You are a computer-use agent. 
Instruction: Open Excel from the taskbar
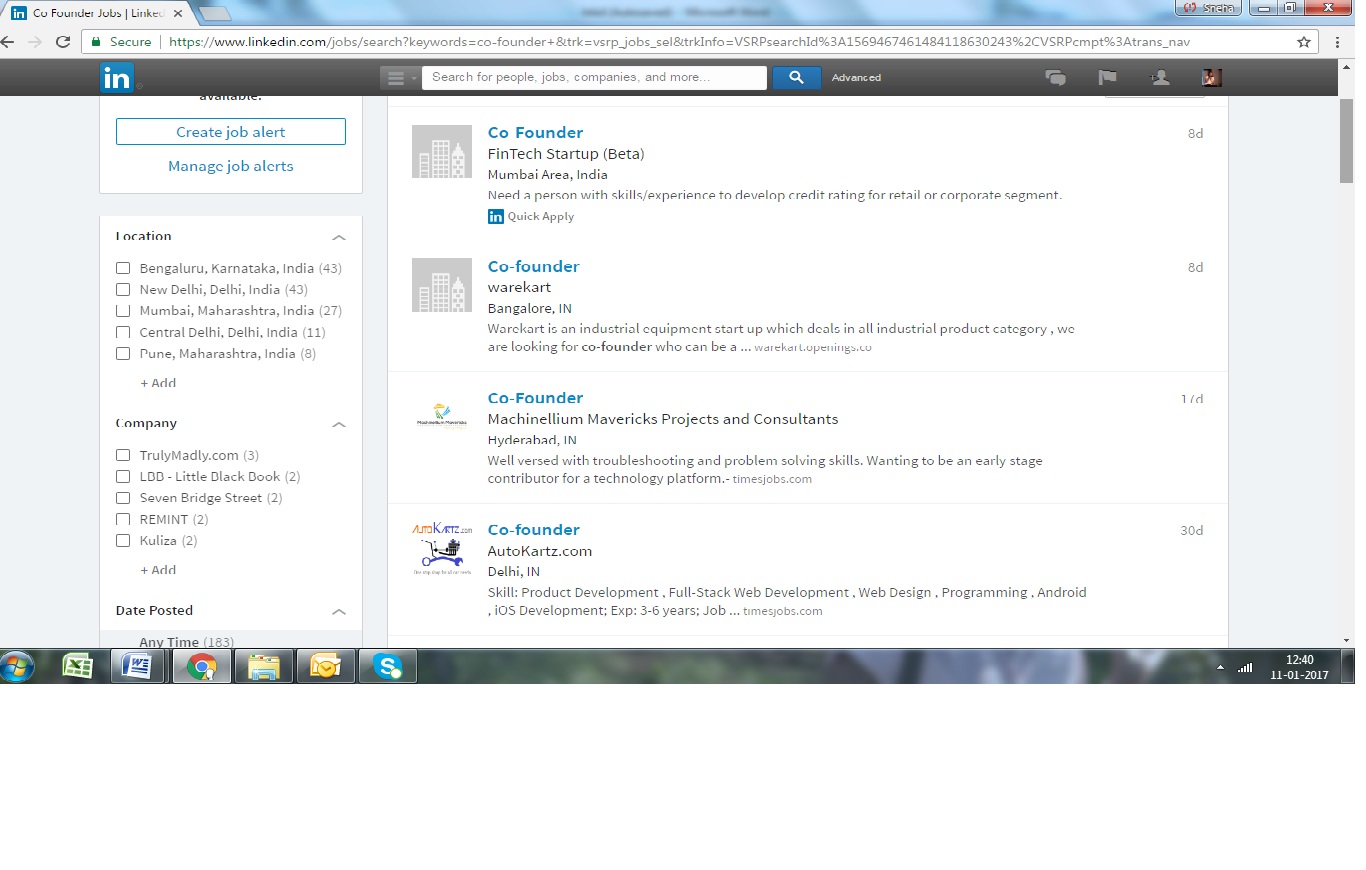[x=78, y=666]
